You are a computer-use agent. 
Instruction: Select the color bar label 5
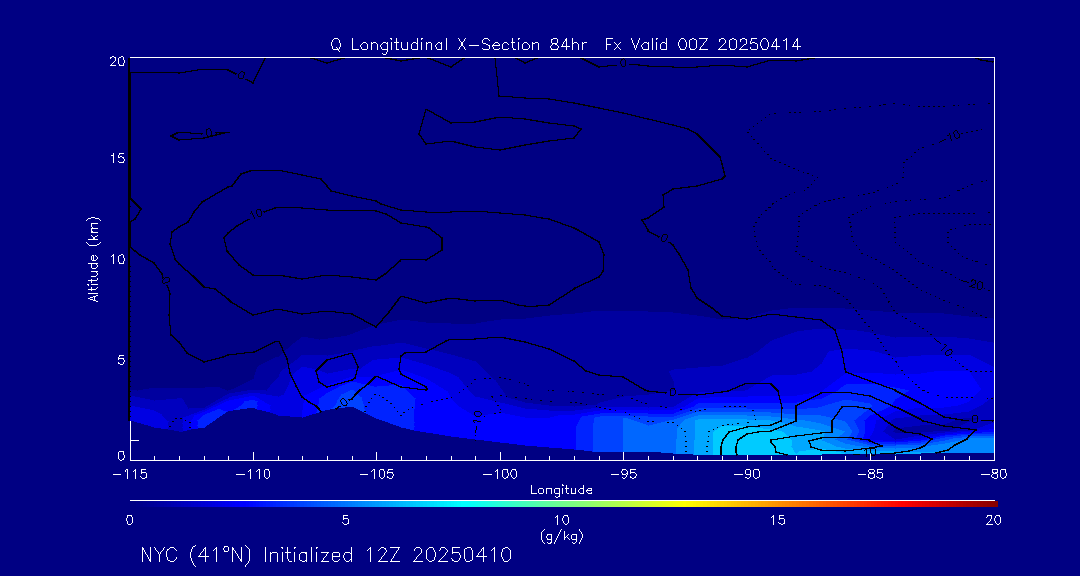(x=346, y=521)
